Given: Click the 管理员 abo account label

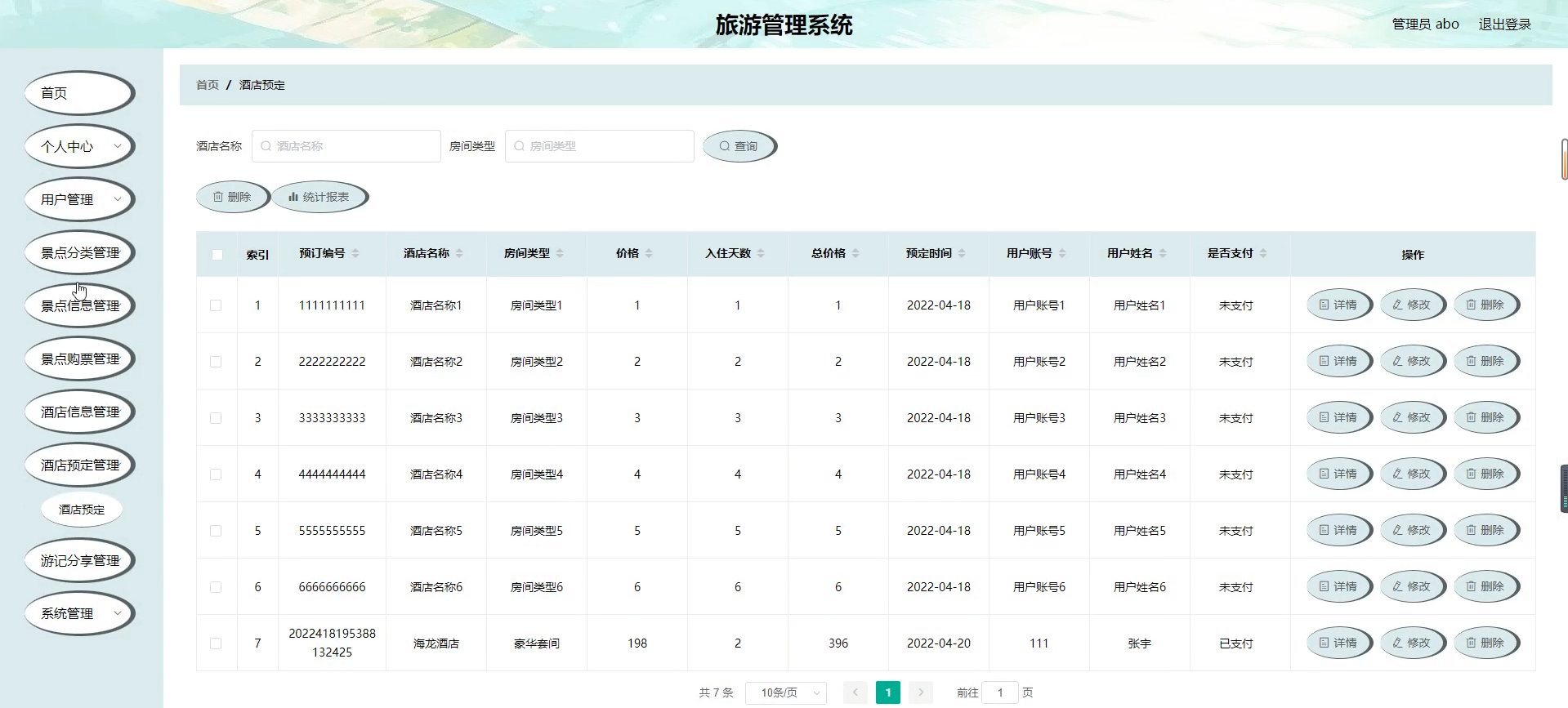Looking at the screenshot, I should (1425, 24).
